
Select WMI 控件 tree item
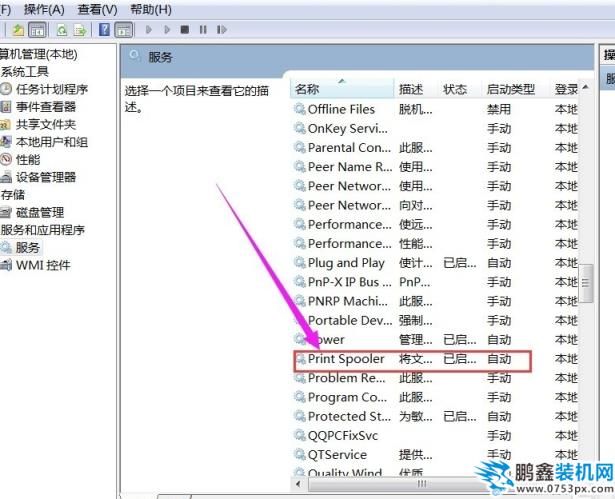43,265
